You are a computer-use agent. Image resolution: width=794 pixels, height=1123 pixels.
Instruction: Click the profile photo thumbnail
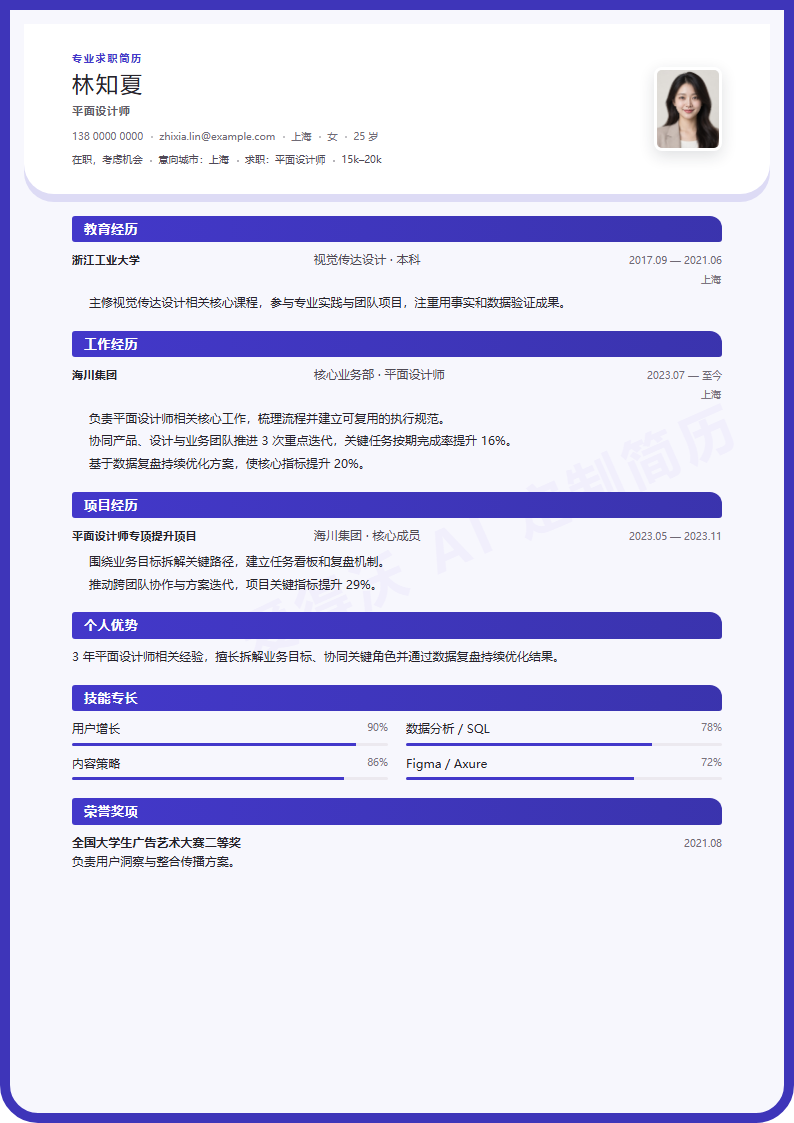[x=687, y=109]
